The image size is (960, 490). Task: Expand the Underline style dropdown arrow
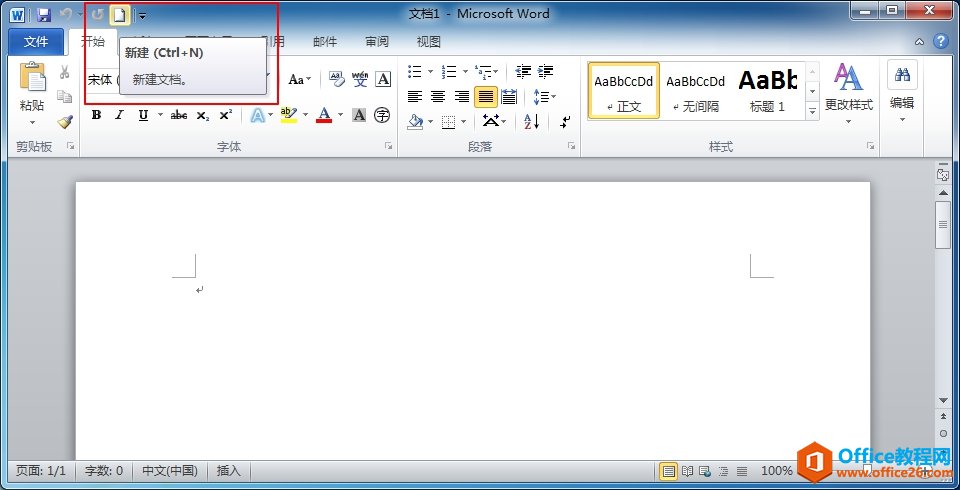click(x=160, y=115)
